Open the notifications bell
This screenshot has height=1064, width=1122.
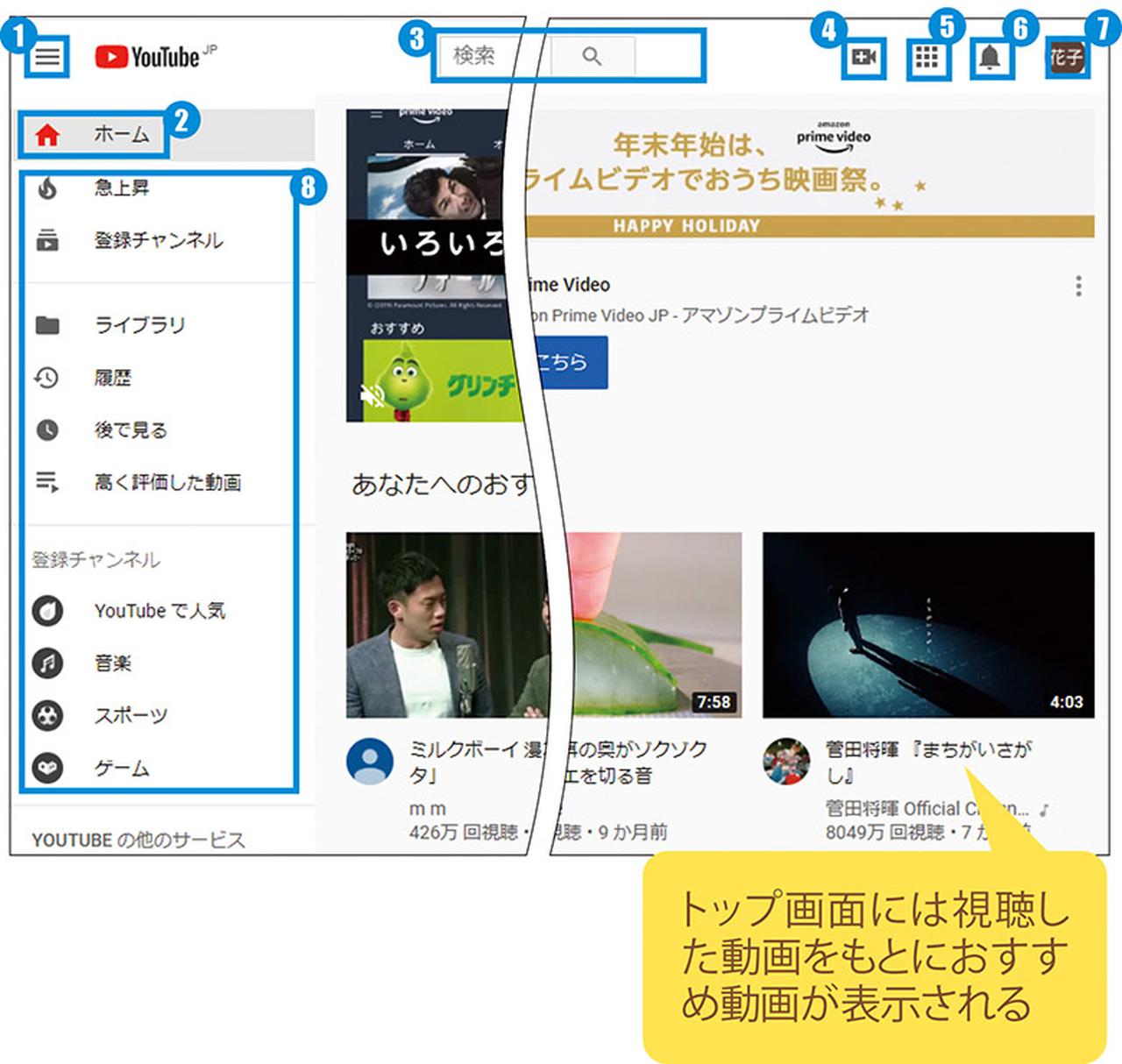(990, 58)
